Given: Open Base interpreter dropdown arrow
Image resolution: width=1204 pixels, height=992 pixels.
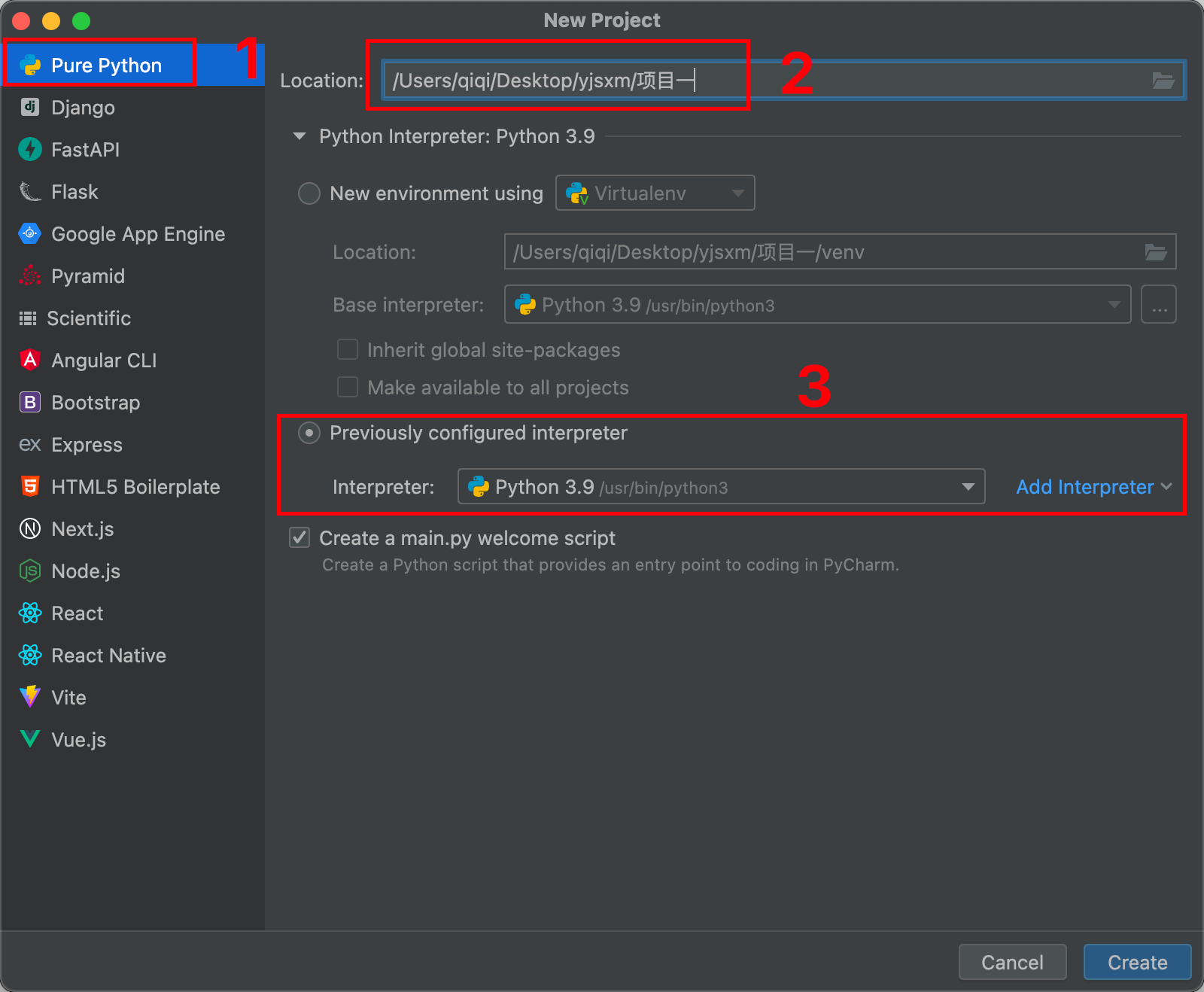Looking at the screenshot, I should tap(1114, 305).
